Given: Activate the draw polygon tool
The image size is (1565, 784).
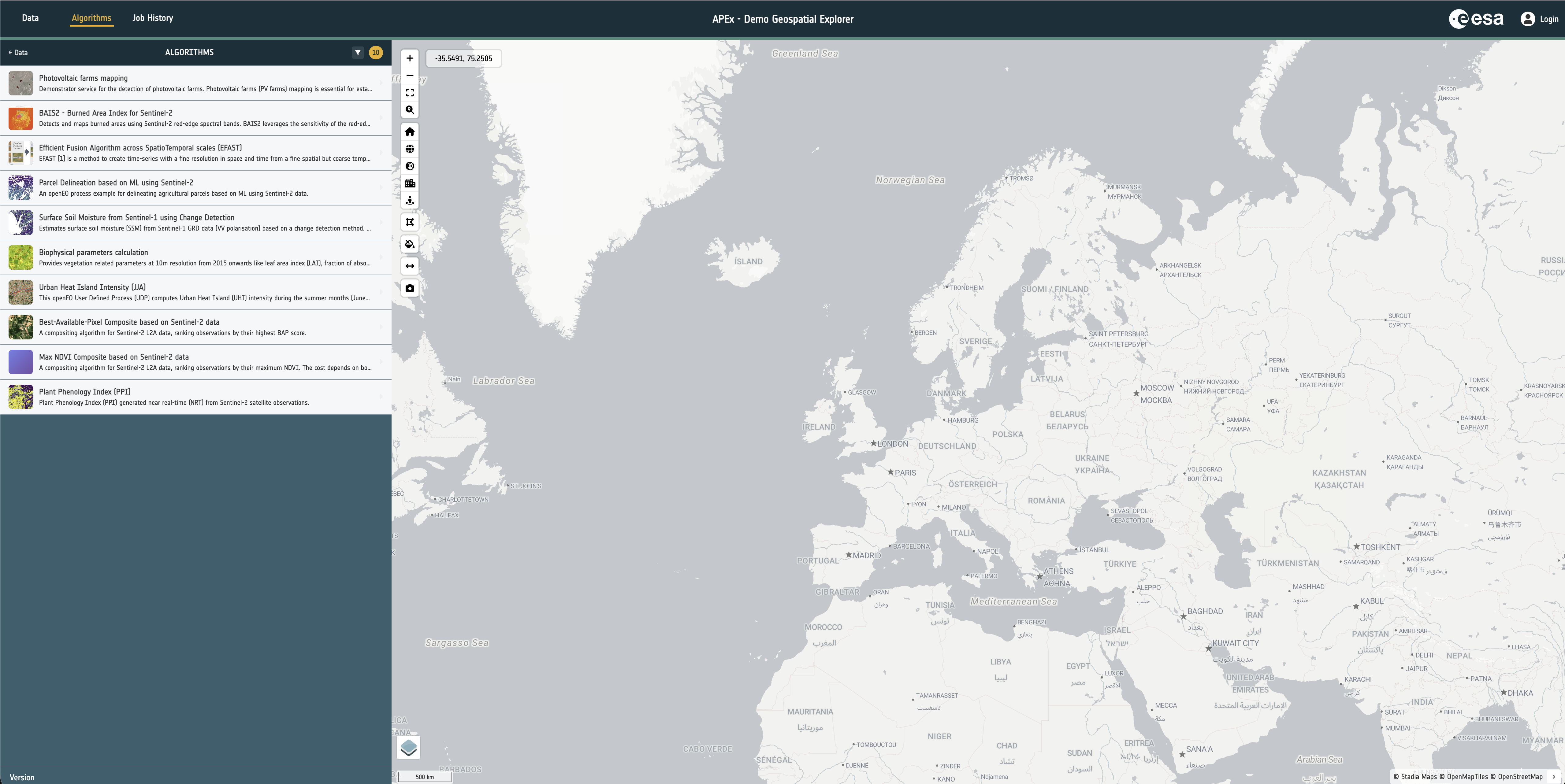Looking at the screenshot, I should pyautogui.click(x=410, y=222).
